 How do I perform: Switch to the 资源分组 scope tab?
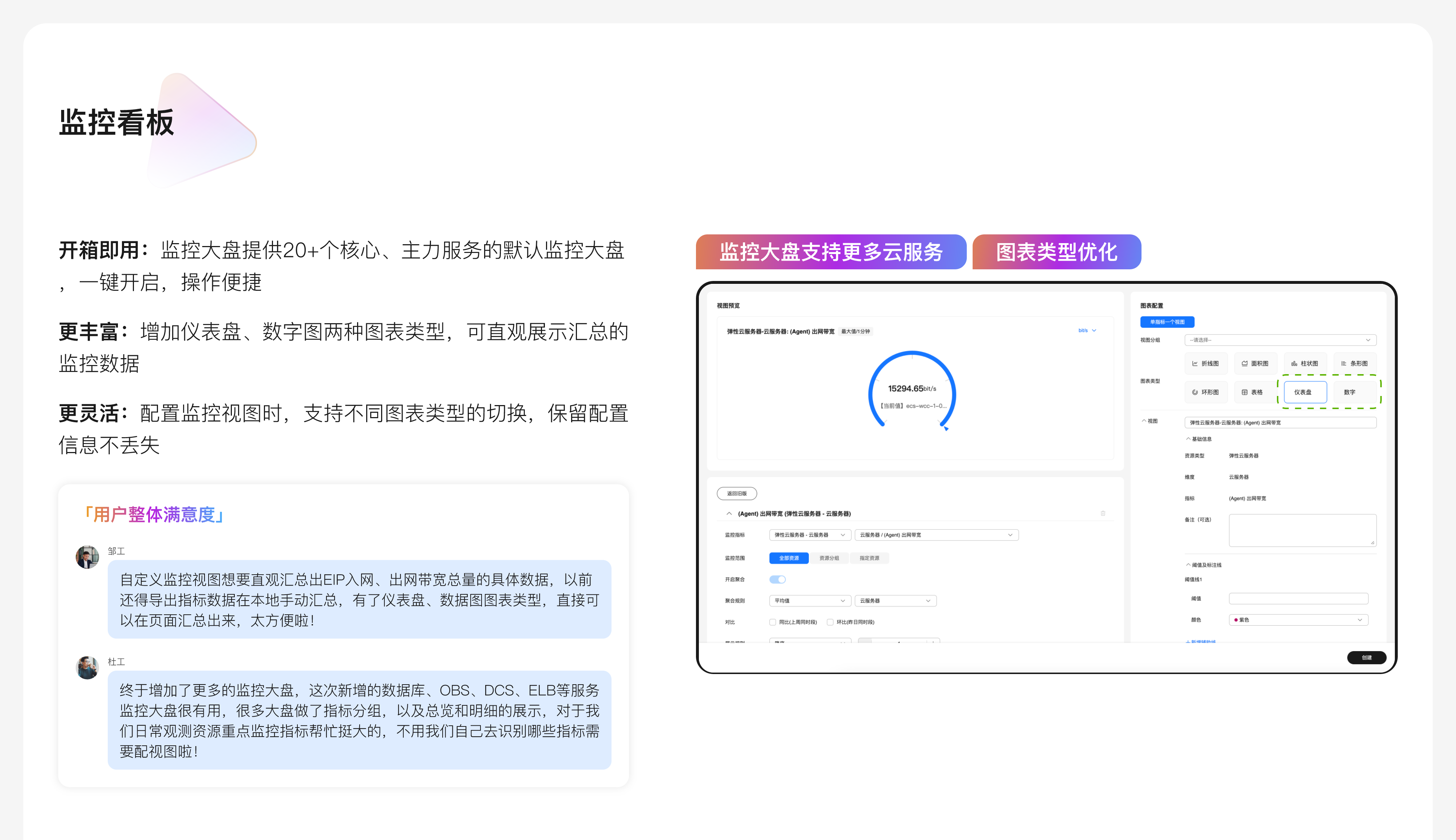pos(829,558)
